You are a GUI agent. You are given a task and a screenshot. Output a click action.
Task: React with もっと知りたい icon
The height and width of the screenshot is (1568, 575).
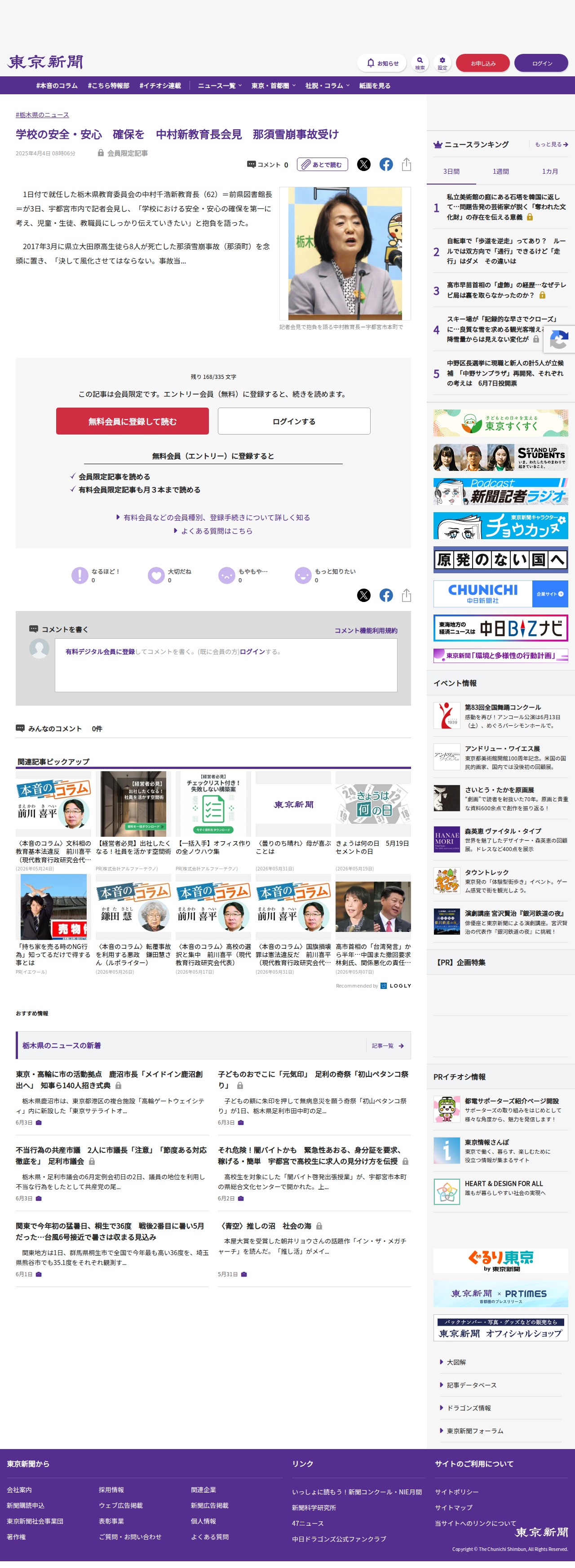(303, 575)
